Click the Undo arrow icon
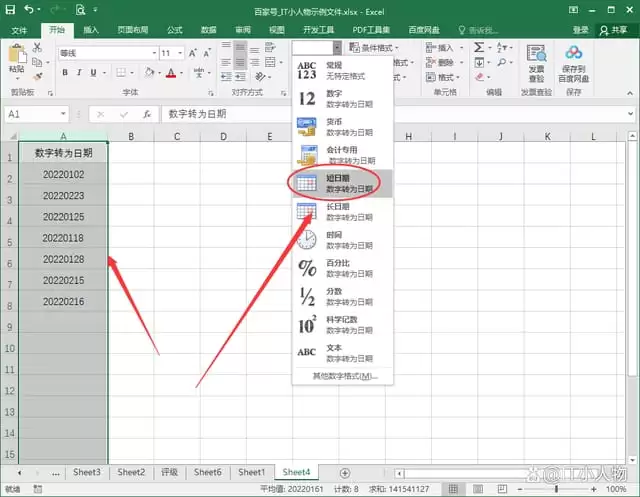The width and height of the screenshot is (640, 497). coord(29,9)
